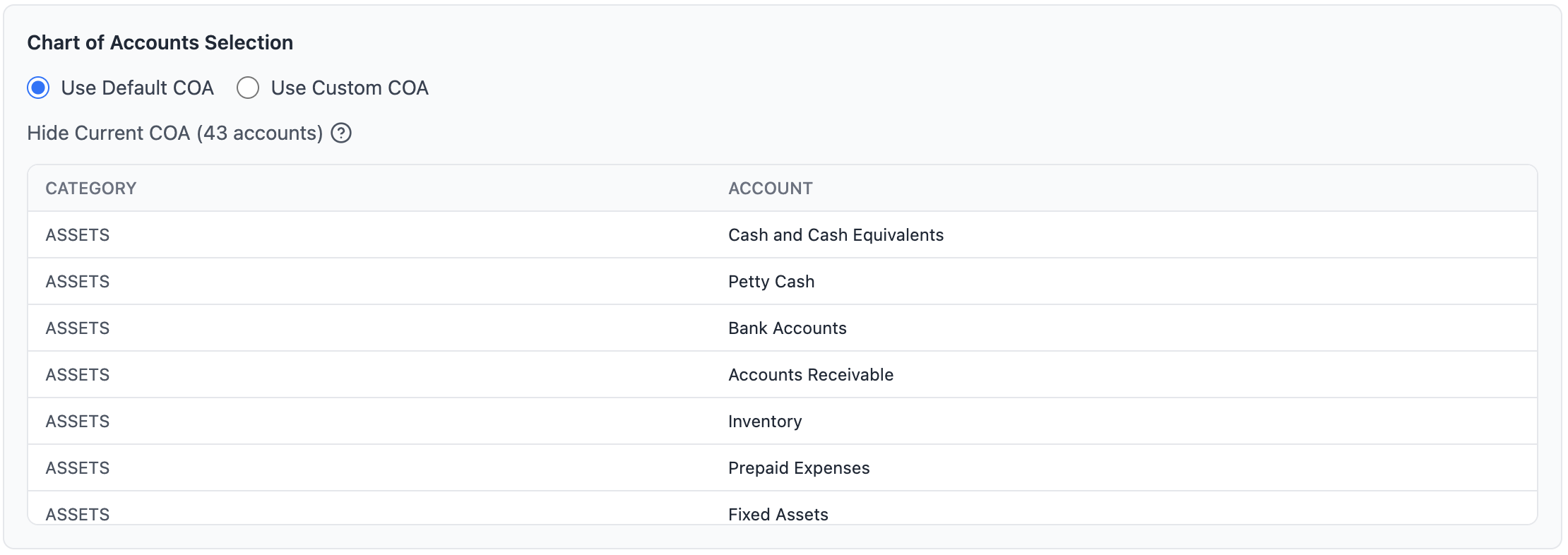This screenshot has width=1568, height=555.
Task: Click the 'Use Custom COA' label text
Action: click(349, 88)
